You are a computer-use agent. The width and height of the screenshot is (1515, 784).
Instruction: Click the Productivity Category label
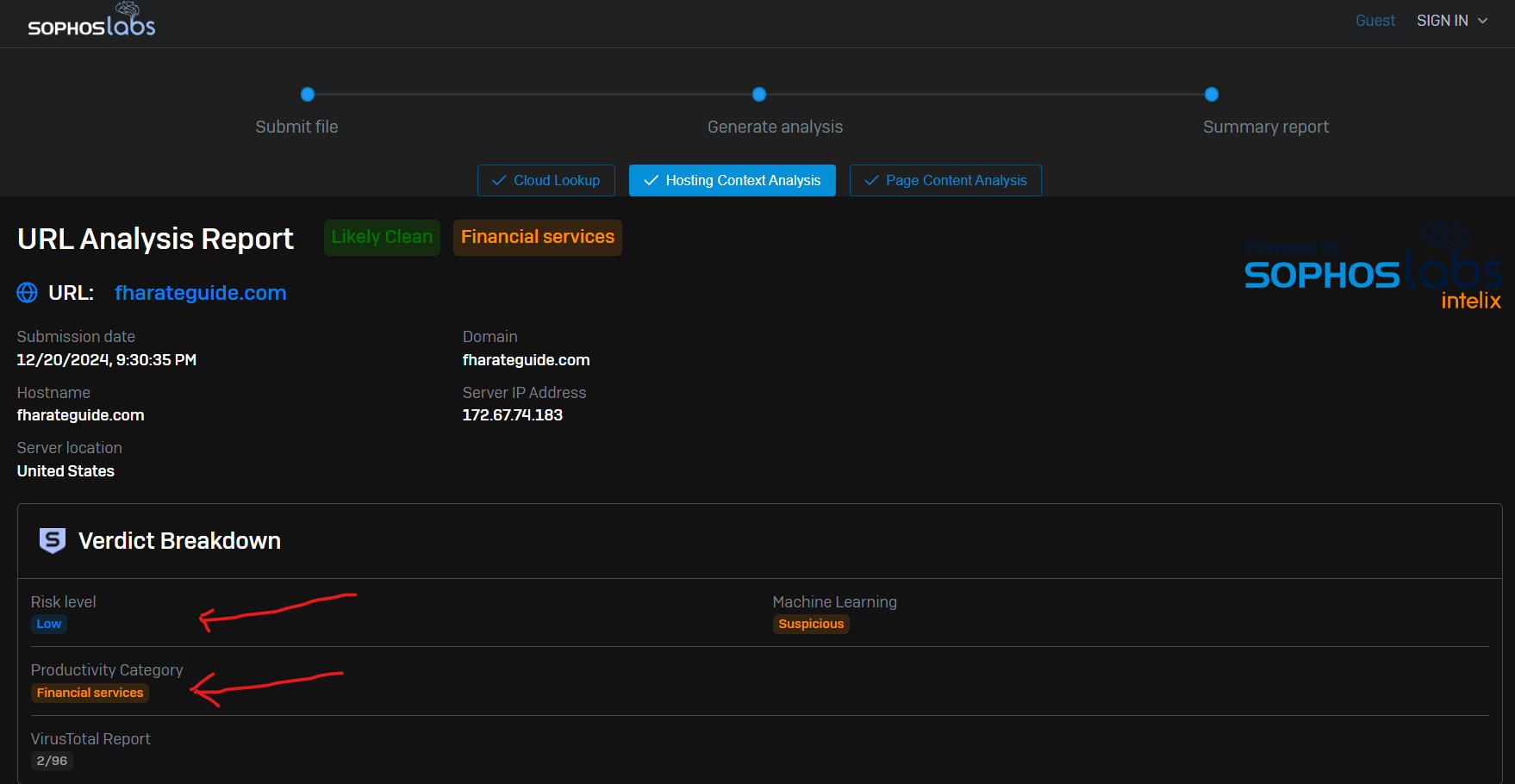[x=107, y=670]
